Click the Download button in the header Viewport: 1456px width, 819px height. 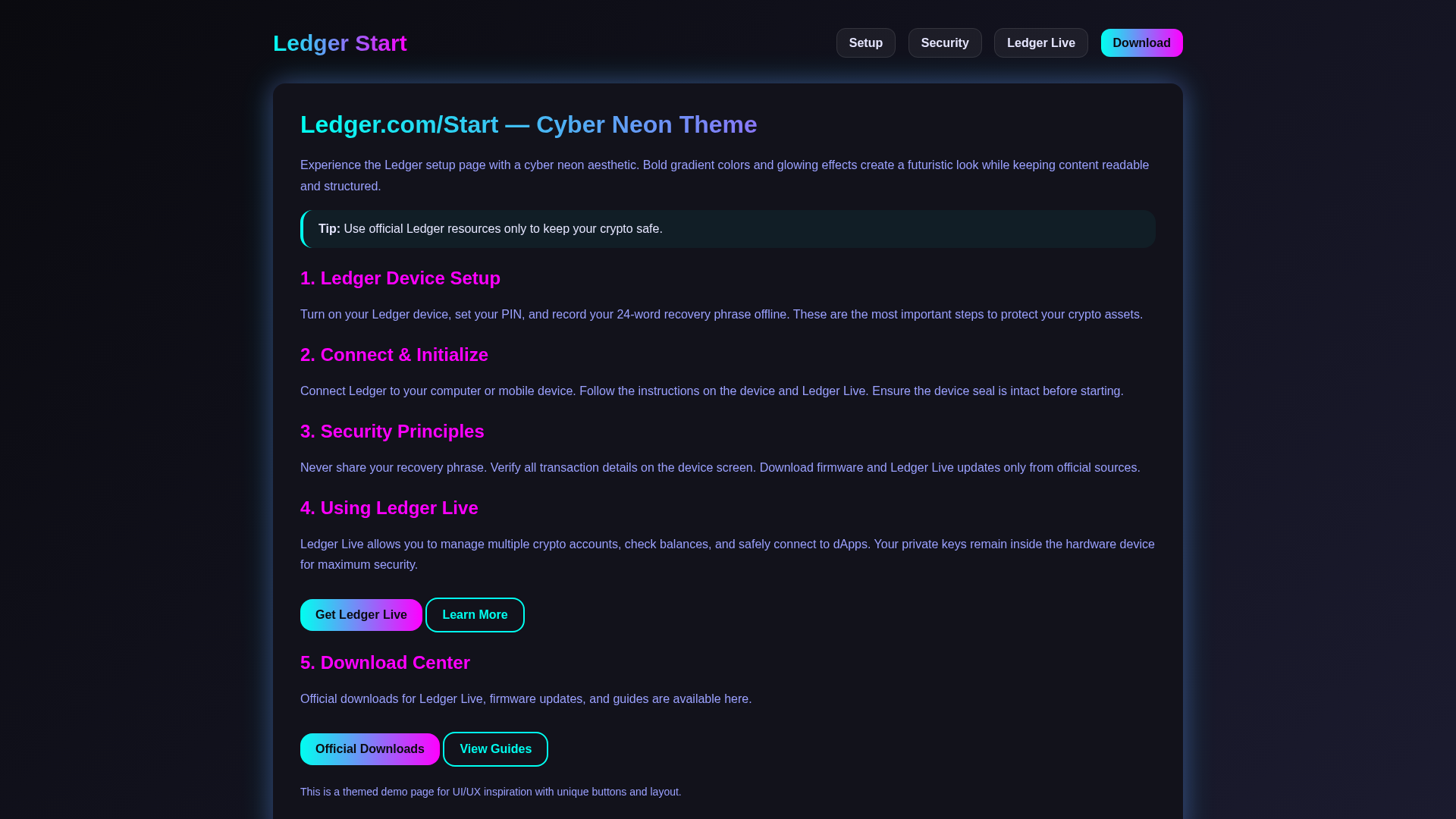point(1141,42)
